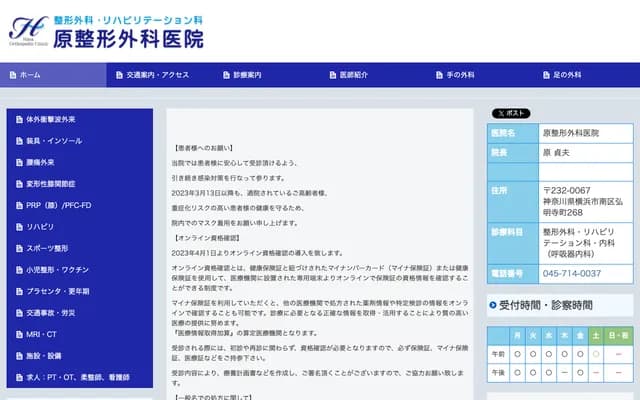Click the X ポスト share button
The height and width of the screenshot is (400, 640).
(509, 113)
